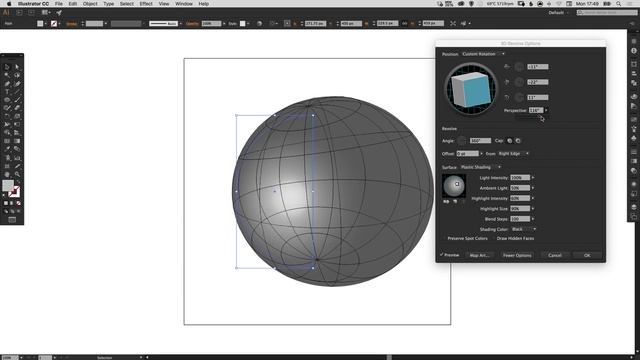The image size is (640, 360).
Task: Open Light Intensity slider arrow
Action: pos(533,178)
